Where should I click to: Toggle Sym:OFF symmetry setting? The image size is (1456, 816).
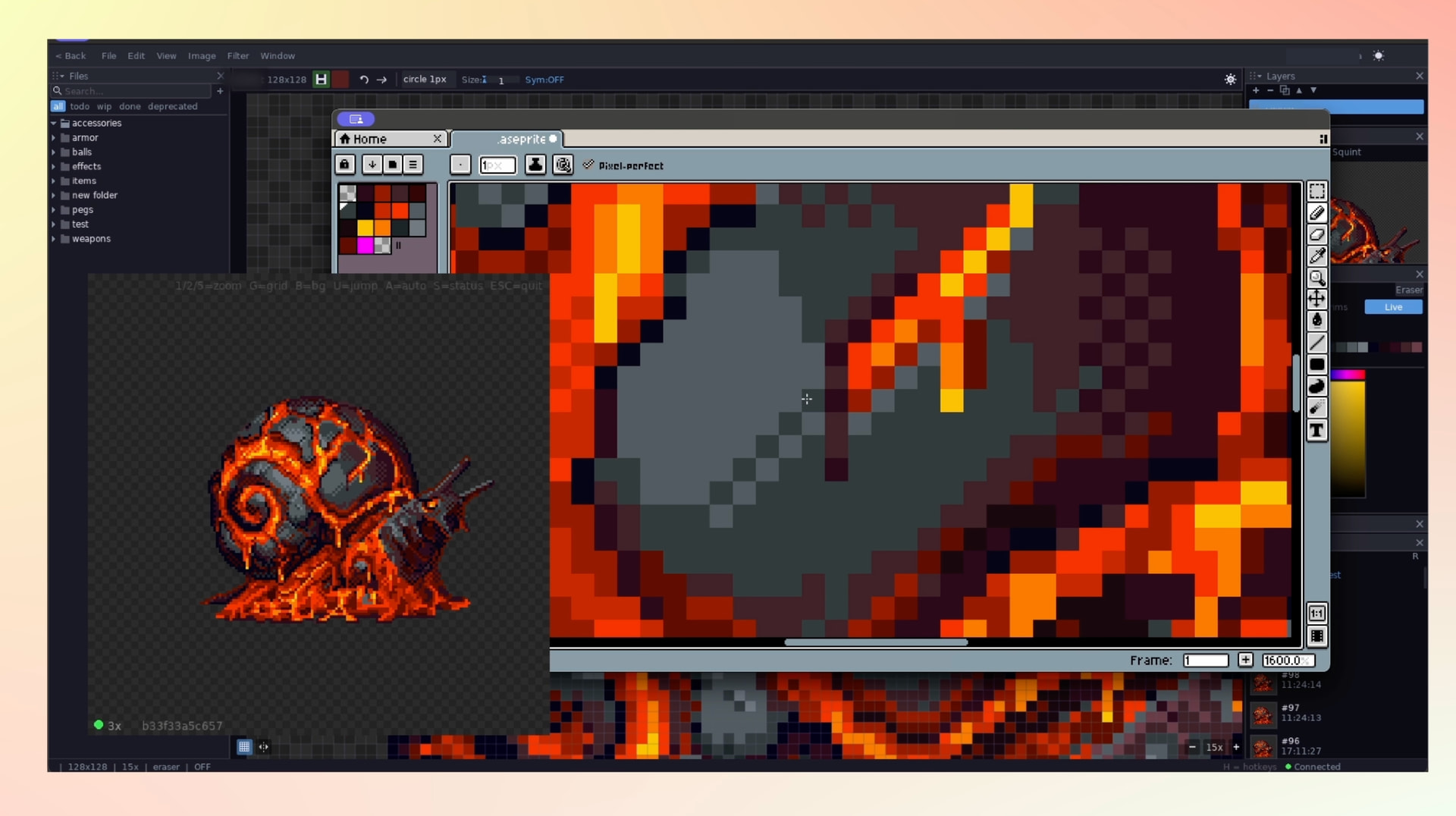544,79
